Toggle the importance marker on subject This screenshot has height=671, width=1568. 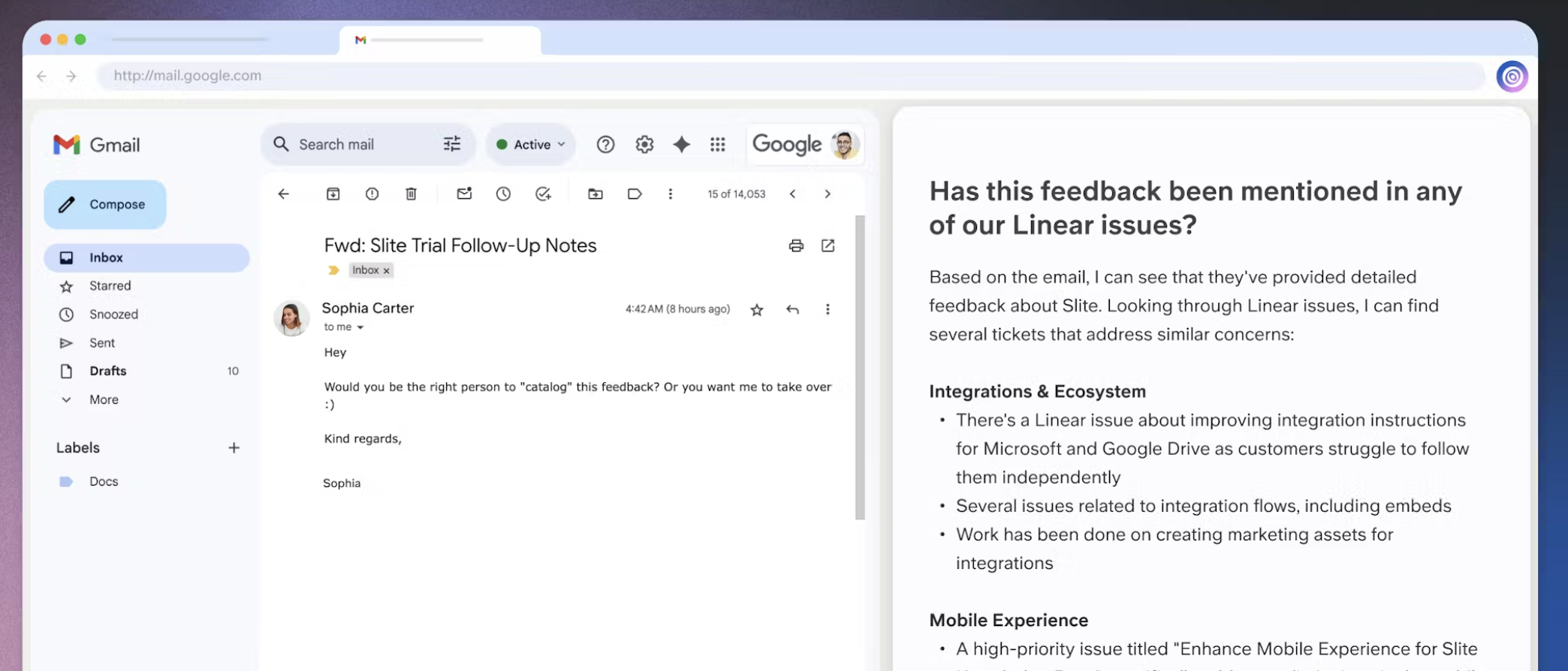333,270
